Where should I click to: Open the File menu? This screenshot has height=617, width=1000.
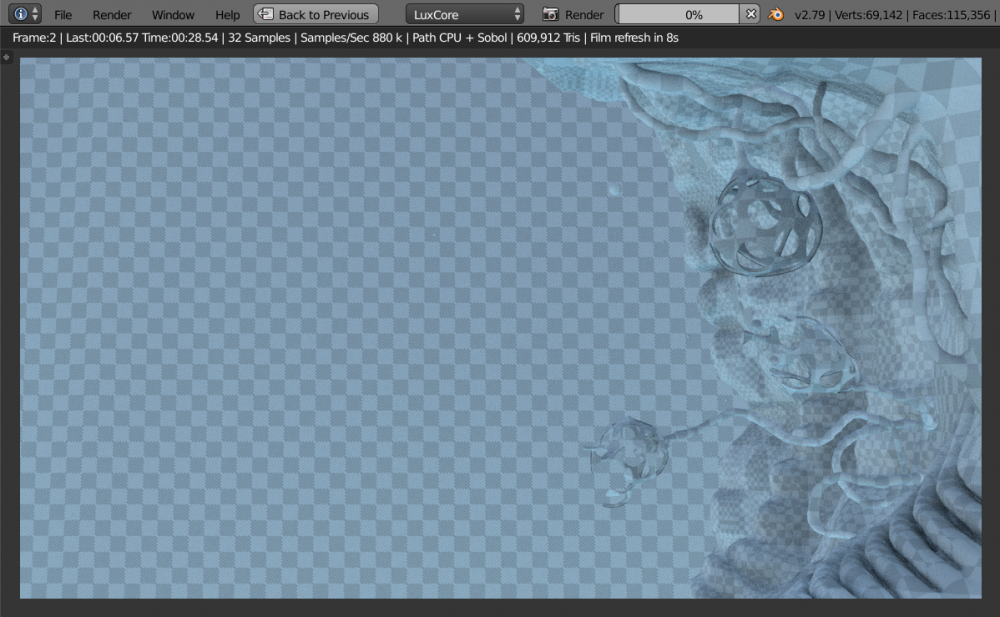(x=62, y=15)
